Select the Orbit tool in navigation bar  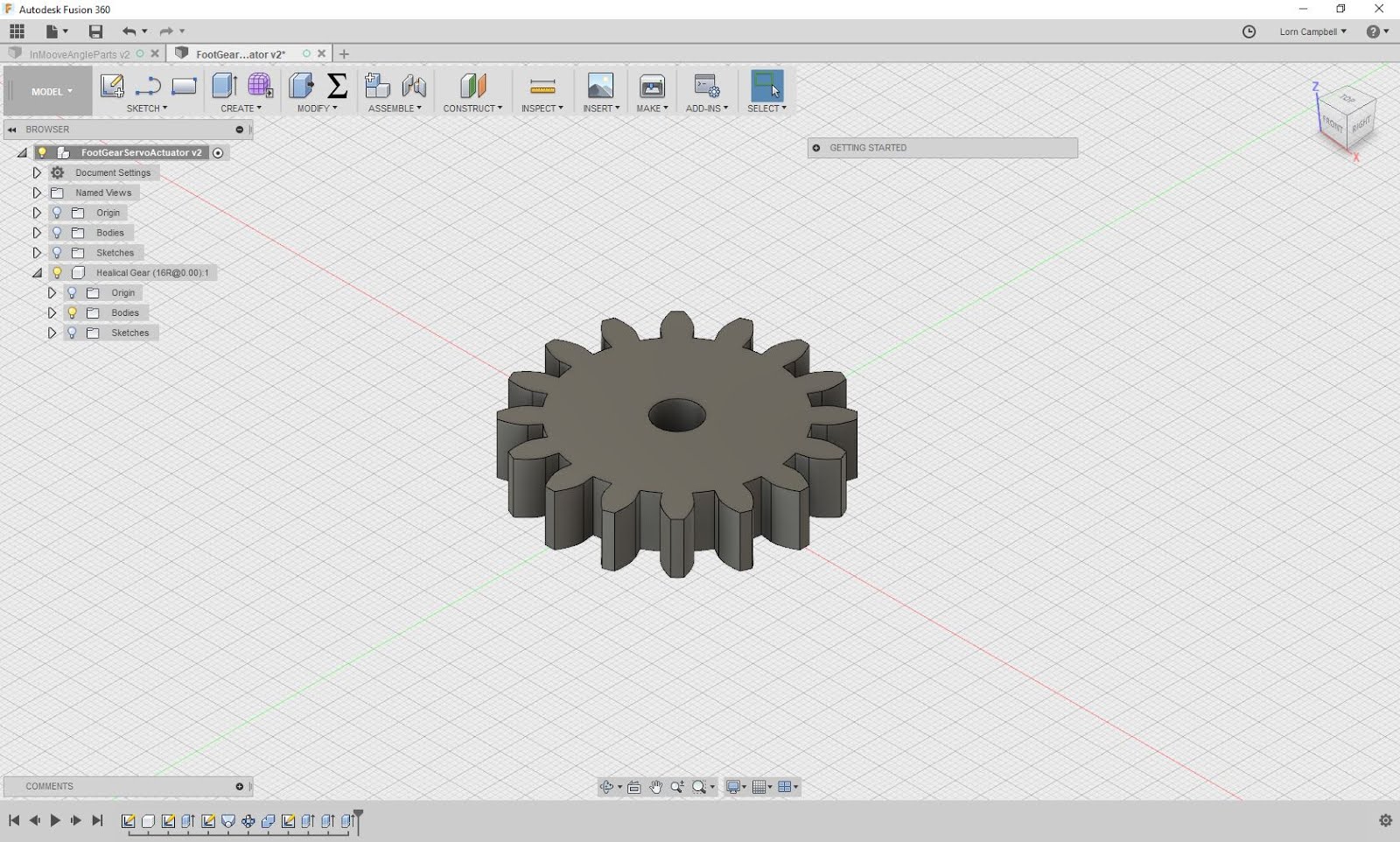click(607, 786)
